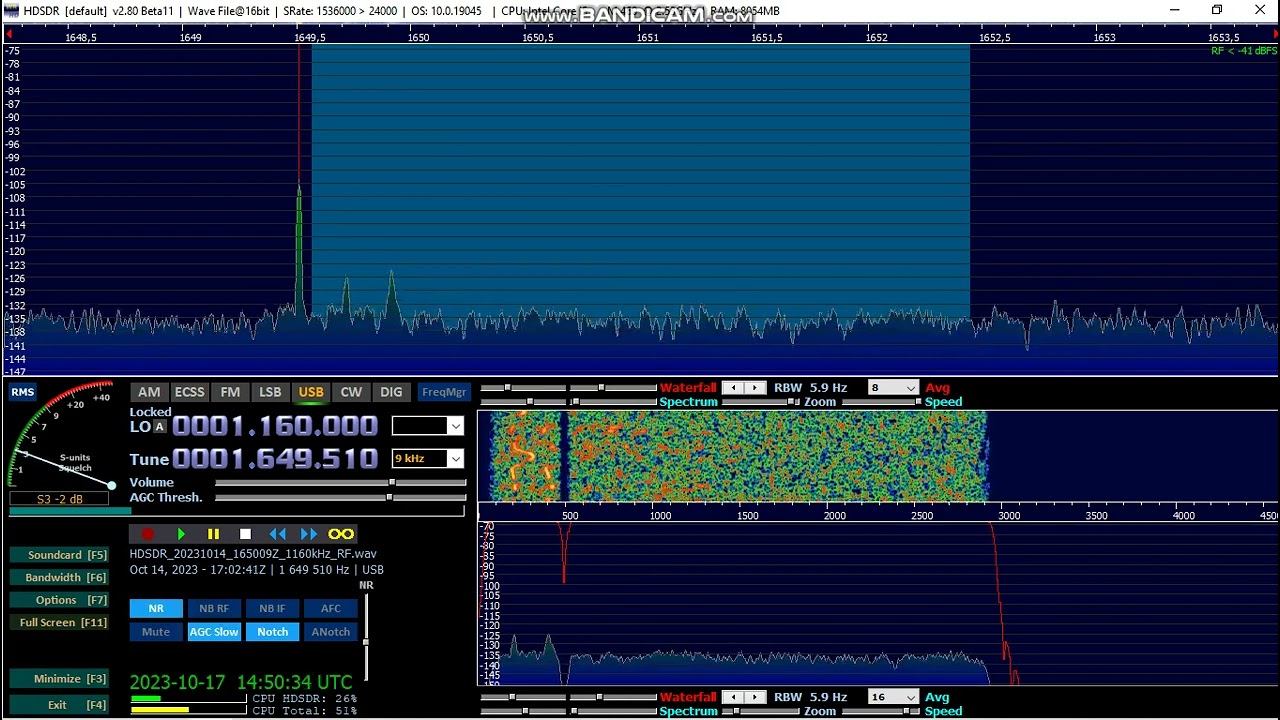Screen dimensions: 1280x720
Task: Open the 9 kHz tune step dropdown
Action: [455, 459]
